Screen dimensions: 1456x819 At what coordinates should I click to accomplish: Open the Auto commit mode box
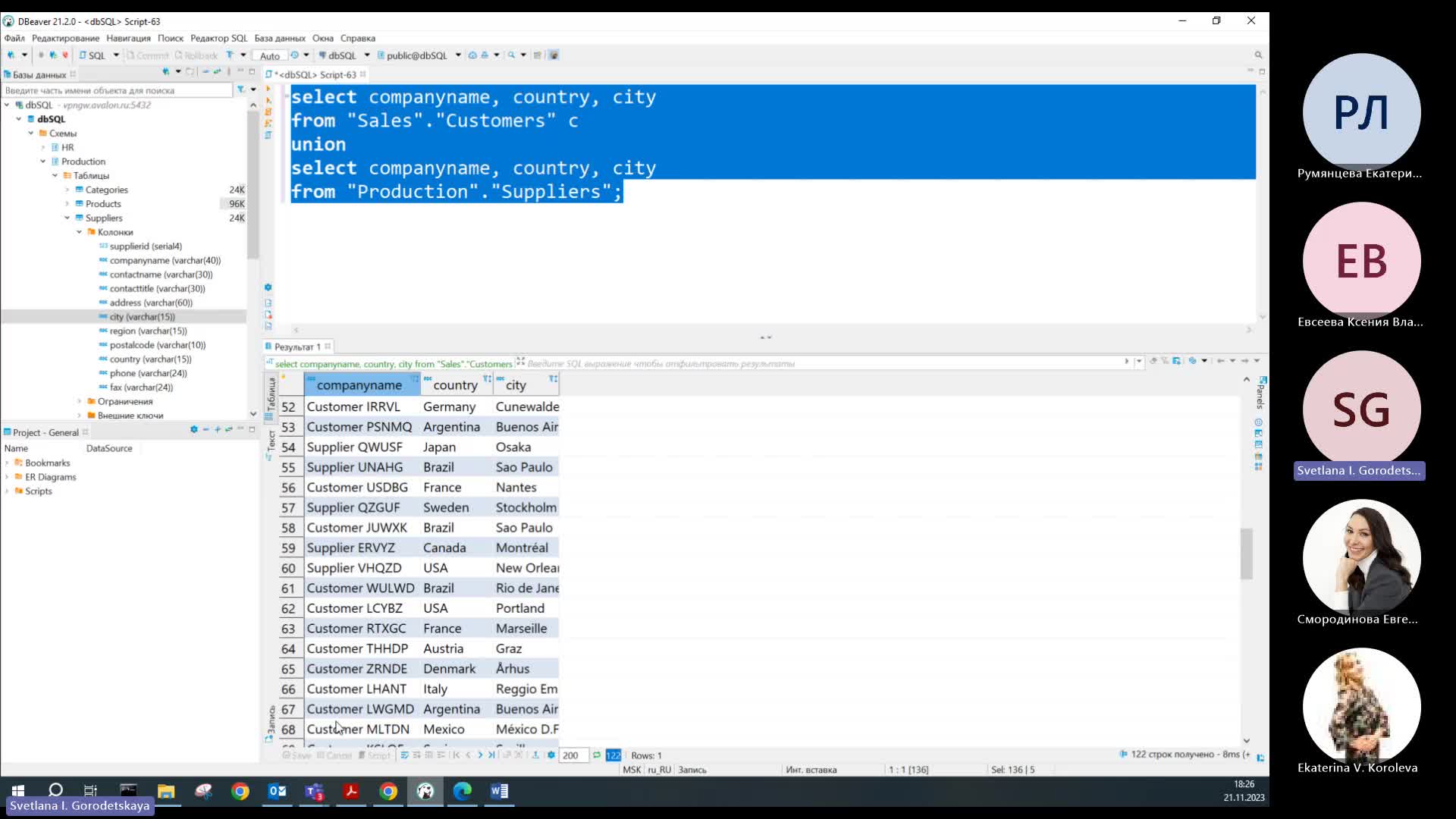click(270, 55)
